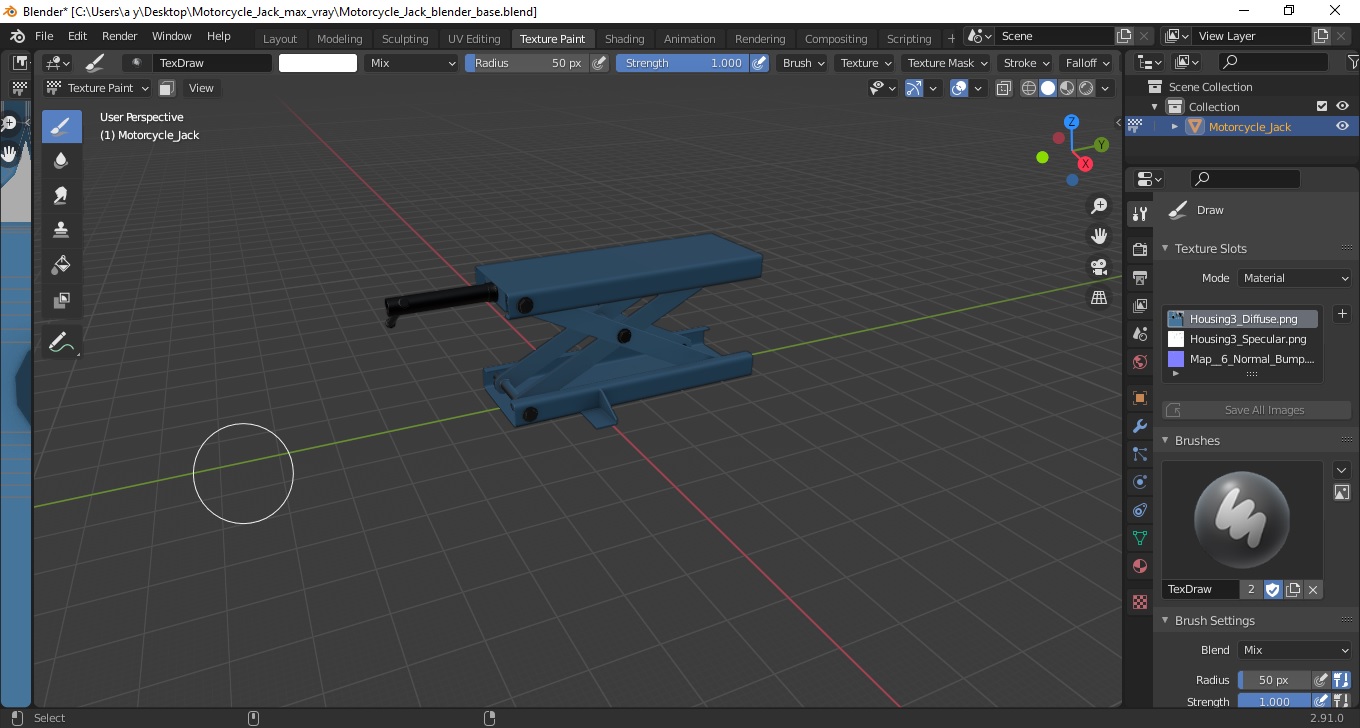Screen dimensions: 1360x728
Task: Open Object Data green triangle tab
Action: [x=1139, y=538]
